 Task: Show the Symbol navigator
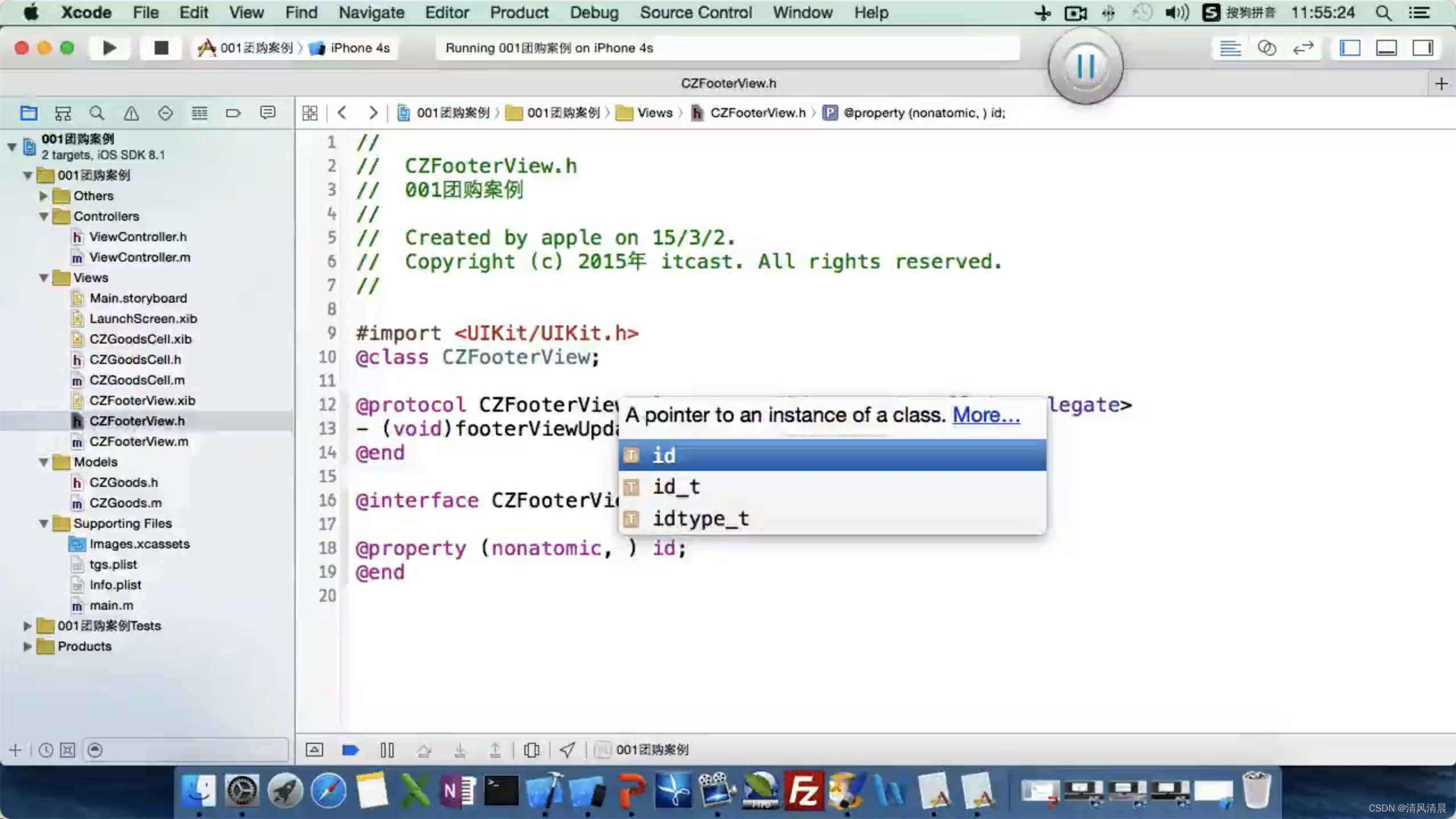(x=63, y=113)
